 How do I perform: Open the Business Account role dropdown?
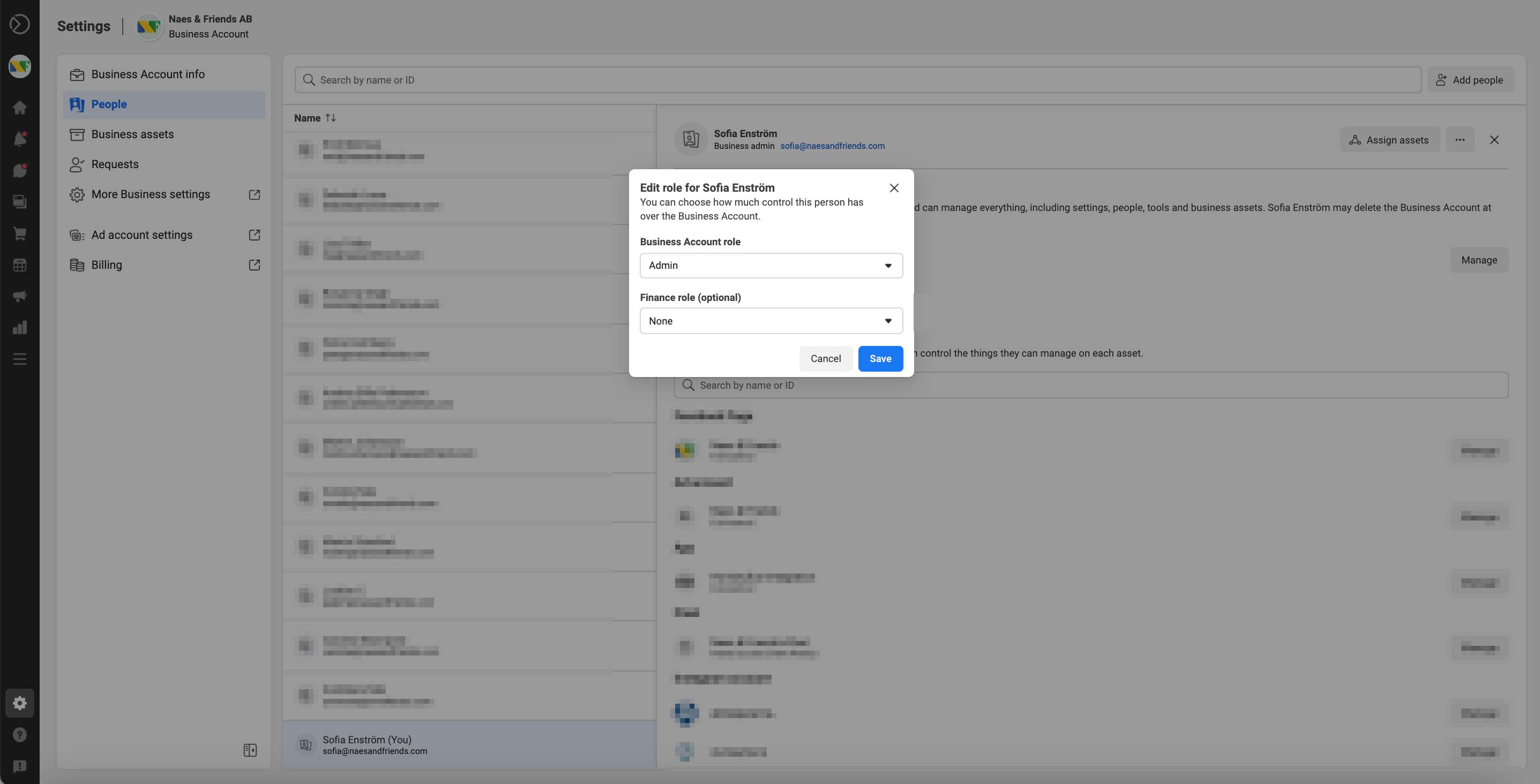coord(771,265)
